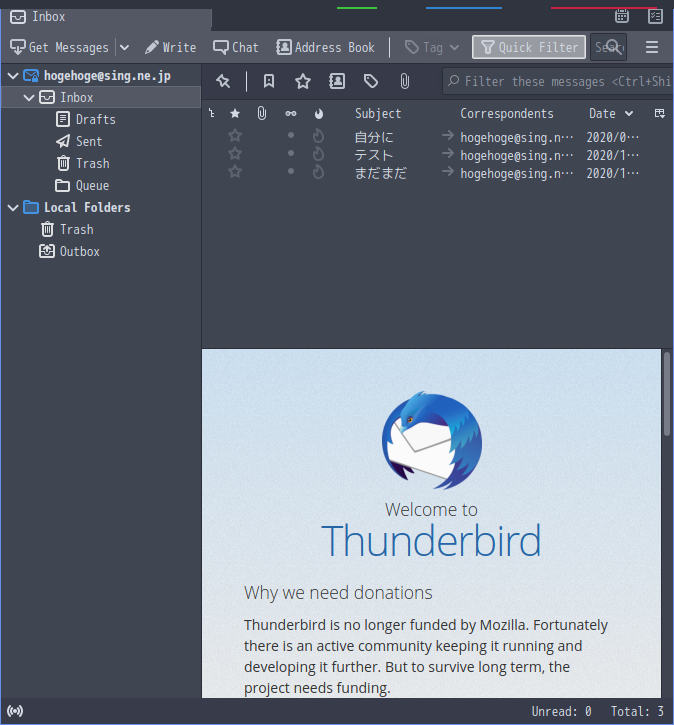This screenshot has height=725, width=674.
Task: Click Filter these messages field
Action: (x=558, y=81)
